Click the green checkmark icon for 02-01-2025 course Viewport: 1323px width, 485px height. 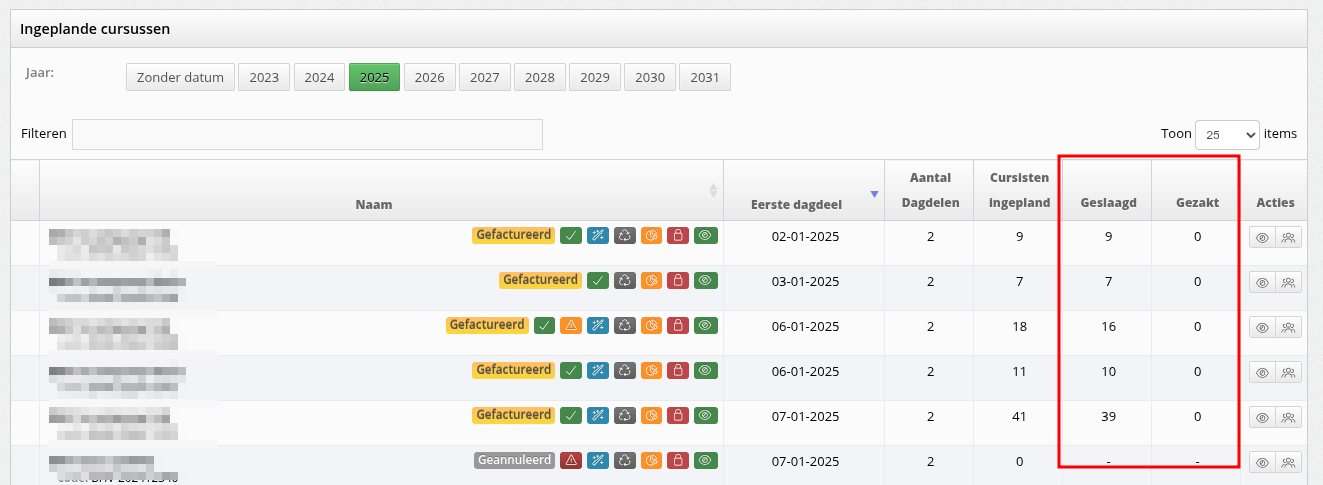[571, 236]
